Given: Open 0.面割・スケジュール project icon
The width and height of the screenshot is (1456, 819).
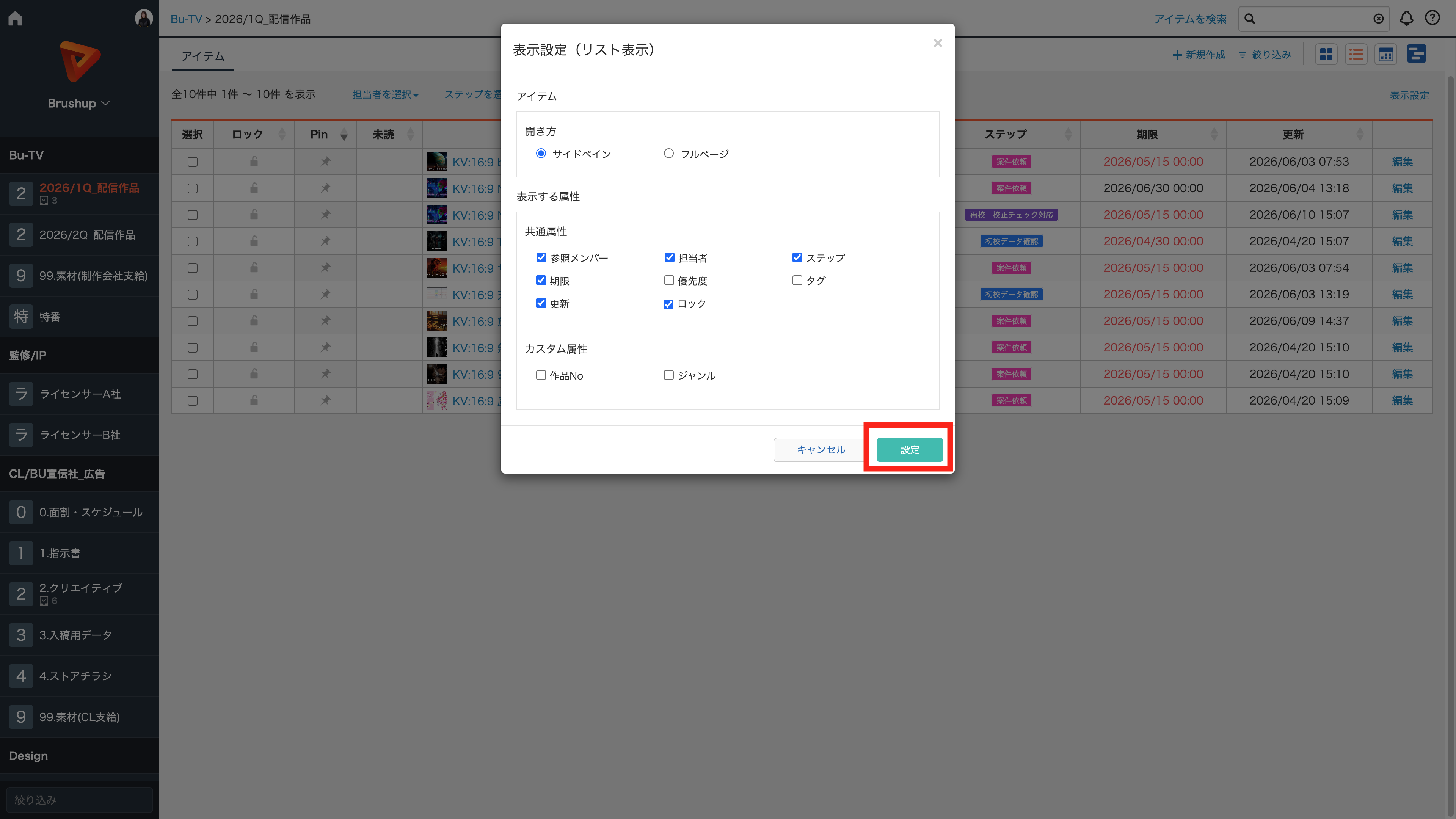Looking at the screenshot, I should [x=21, y=512].
